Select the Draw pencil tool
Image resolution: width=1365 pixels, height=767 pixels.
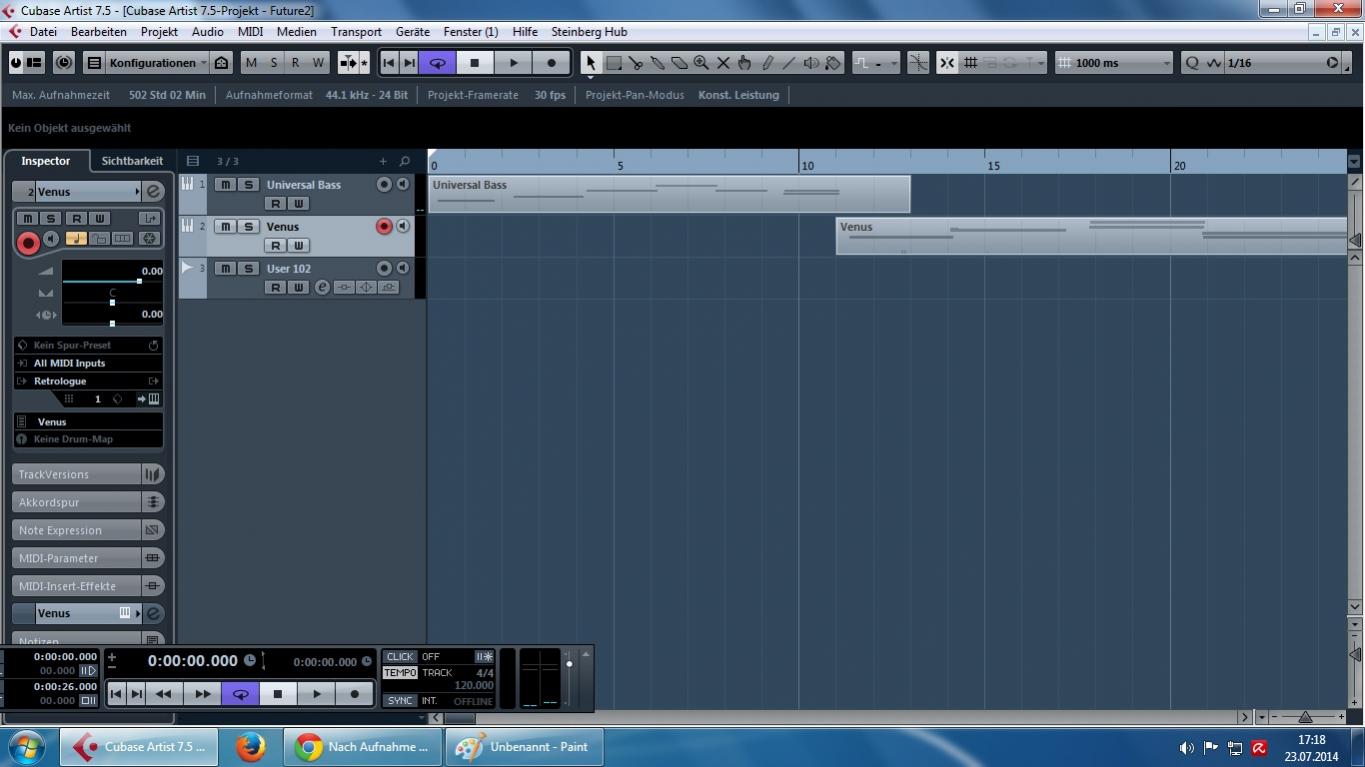coord(767,63)
